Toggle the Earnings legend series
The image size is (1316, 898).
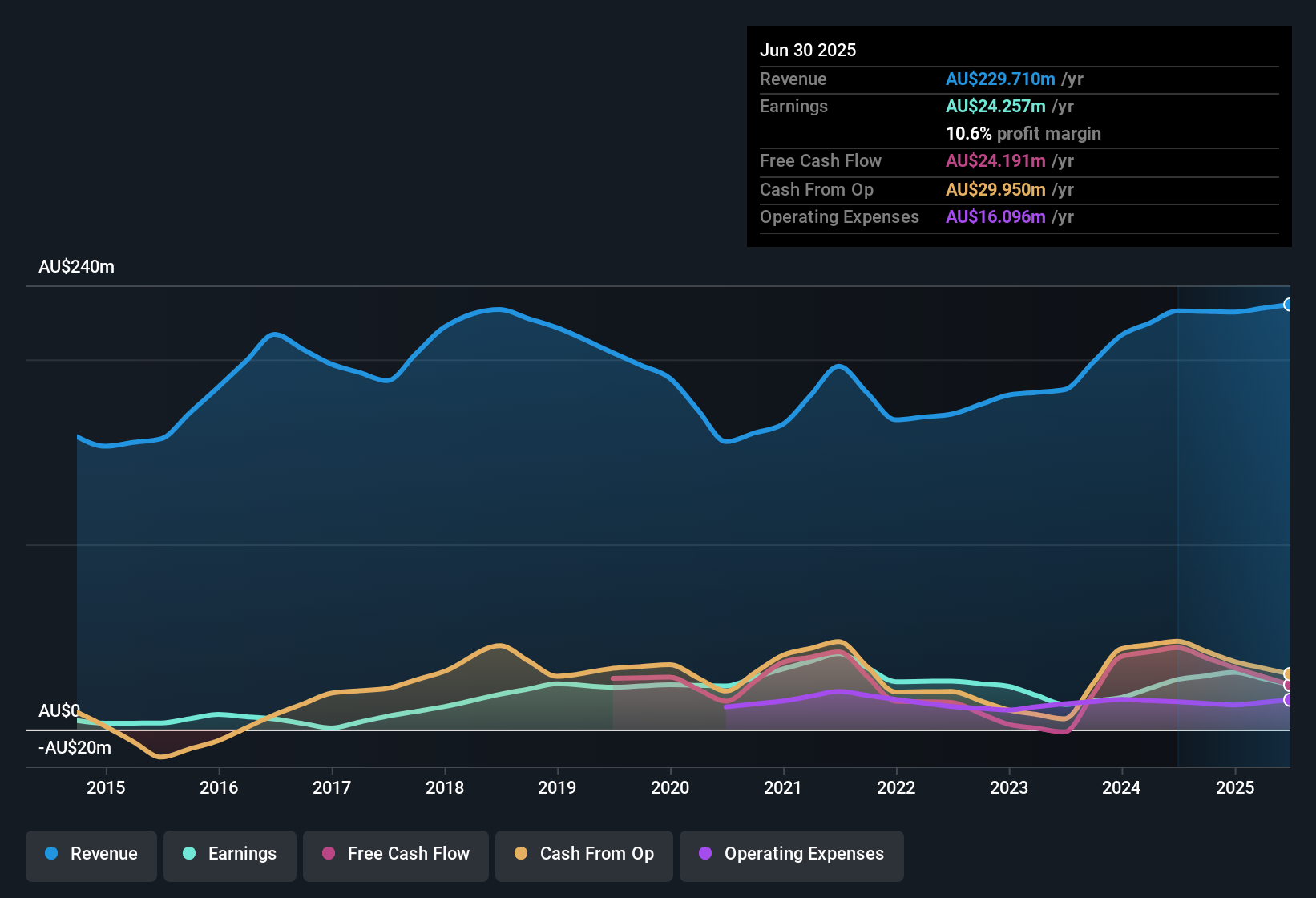pyautogui.click(x=230, y=854)
